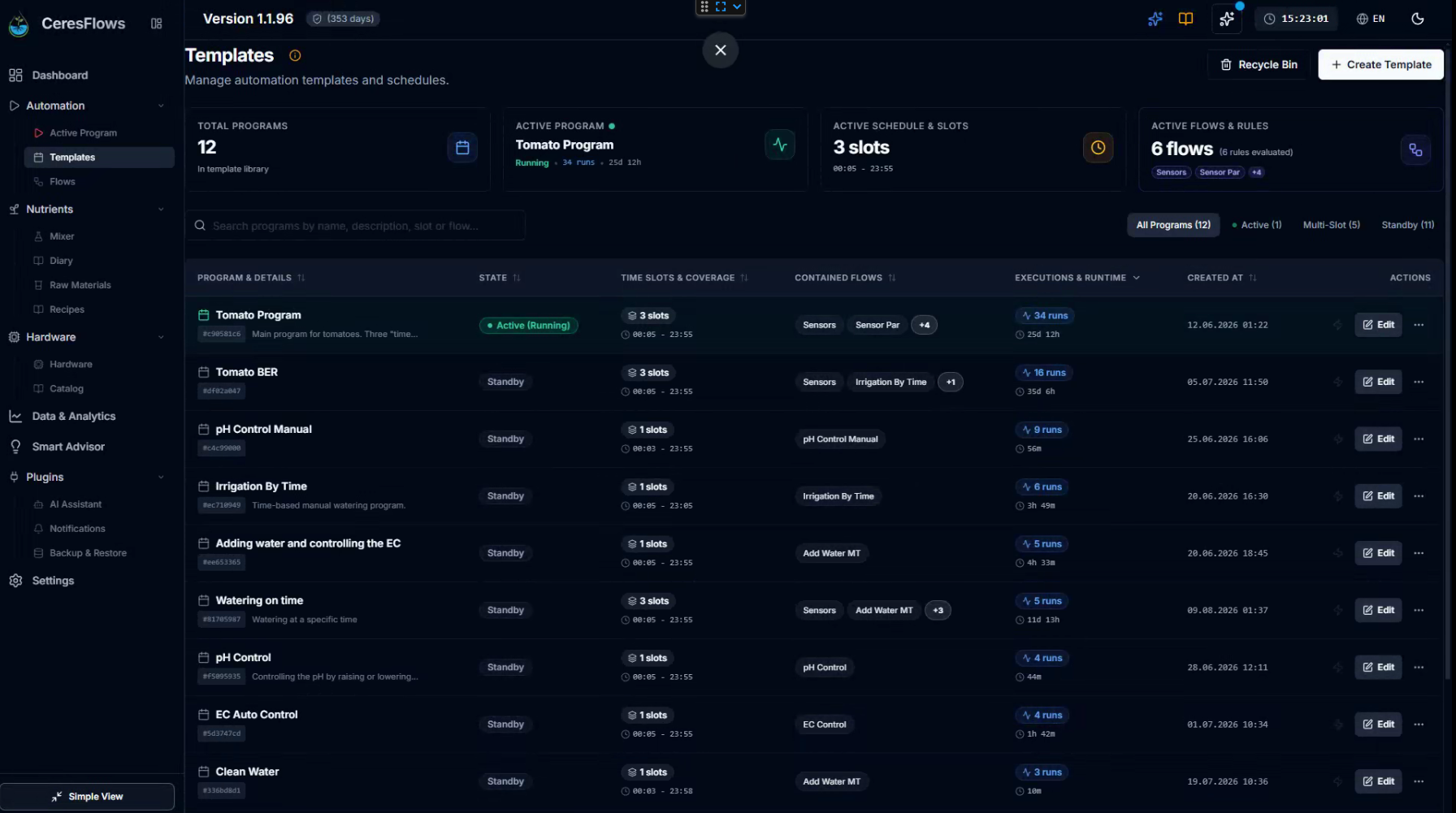Toggle the dark mode moon icon
Viewport: 1456px width, 813px height.
click(x=1418, y=19)
